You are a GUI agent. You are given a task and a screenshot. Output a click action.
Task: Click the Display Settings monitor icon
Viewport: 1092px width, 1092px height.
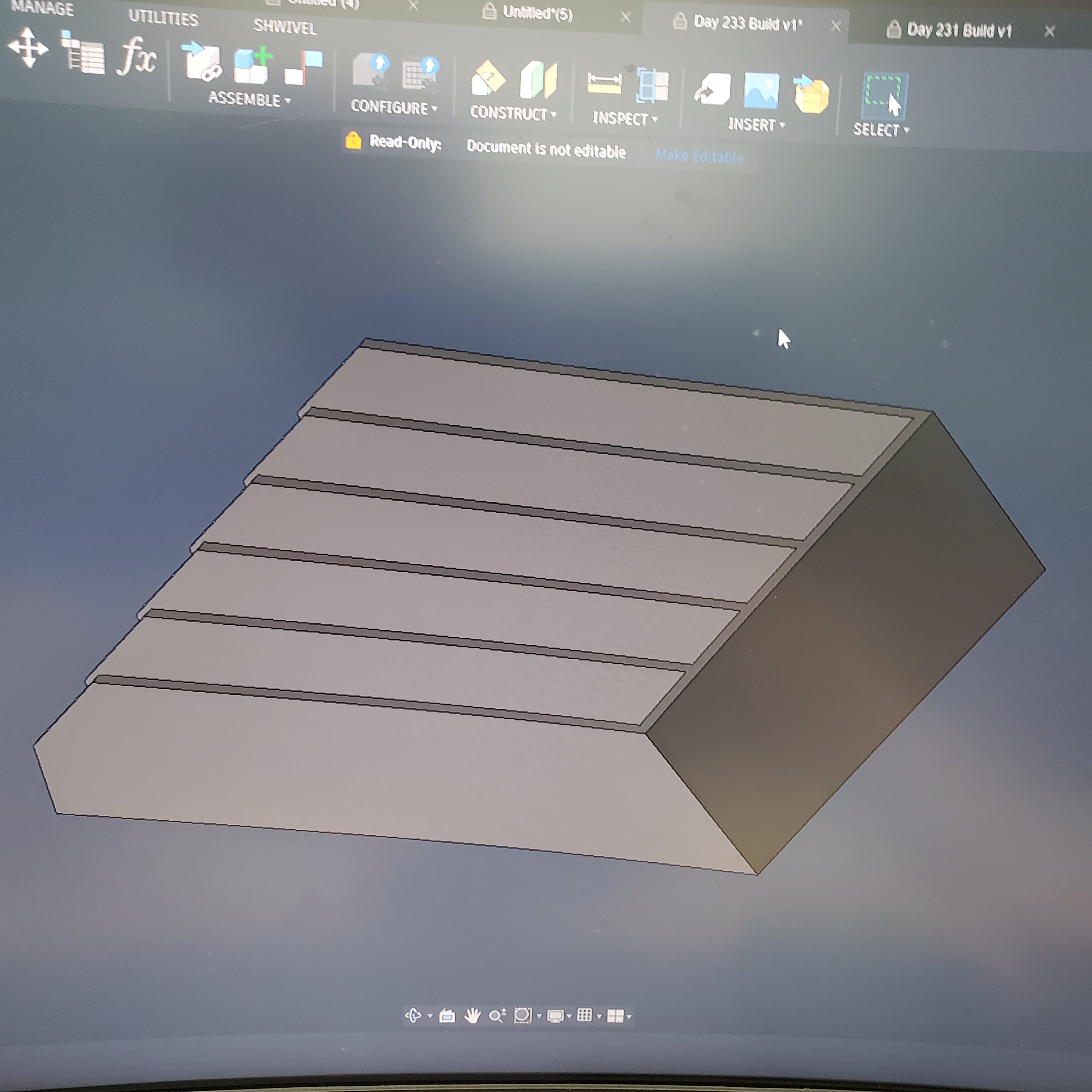click(556, 1016)
